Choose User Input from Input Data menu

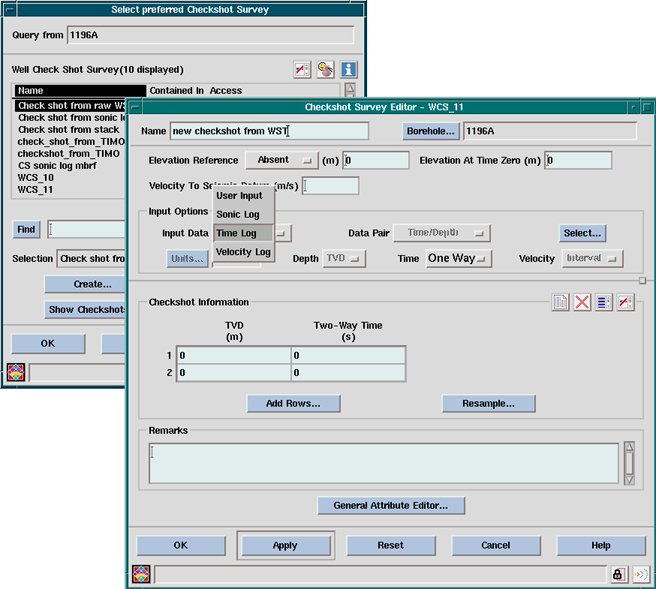(x=243, y=196)
